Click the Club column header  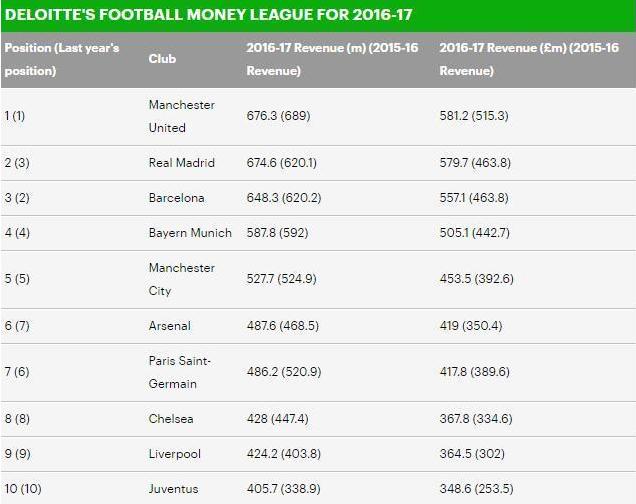coord(162,59)
